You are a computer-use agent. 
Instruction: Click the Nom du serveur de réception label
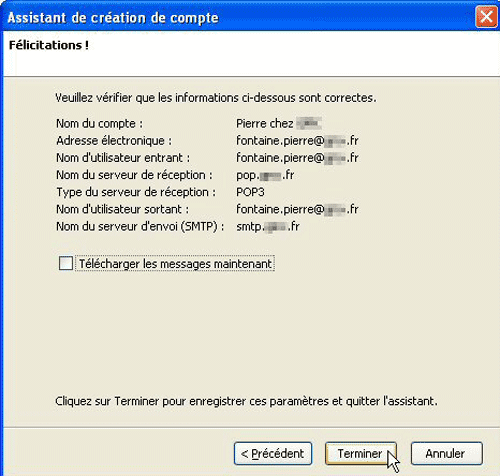[134, 175]
